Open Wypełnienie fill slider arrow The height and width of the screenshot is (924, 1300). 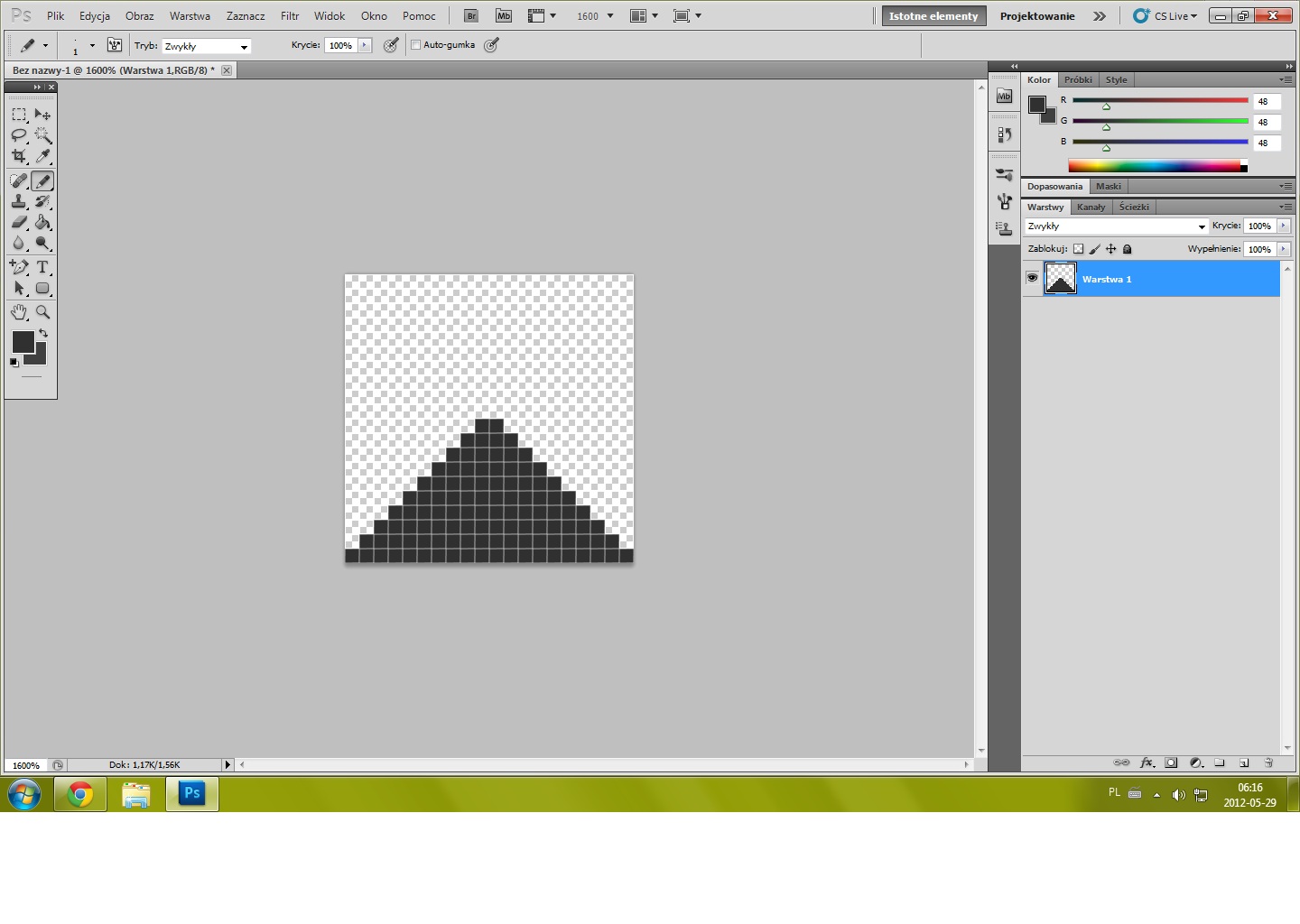(1284, 249)
